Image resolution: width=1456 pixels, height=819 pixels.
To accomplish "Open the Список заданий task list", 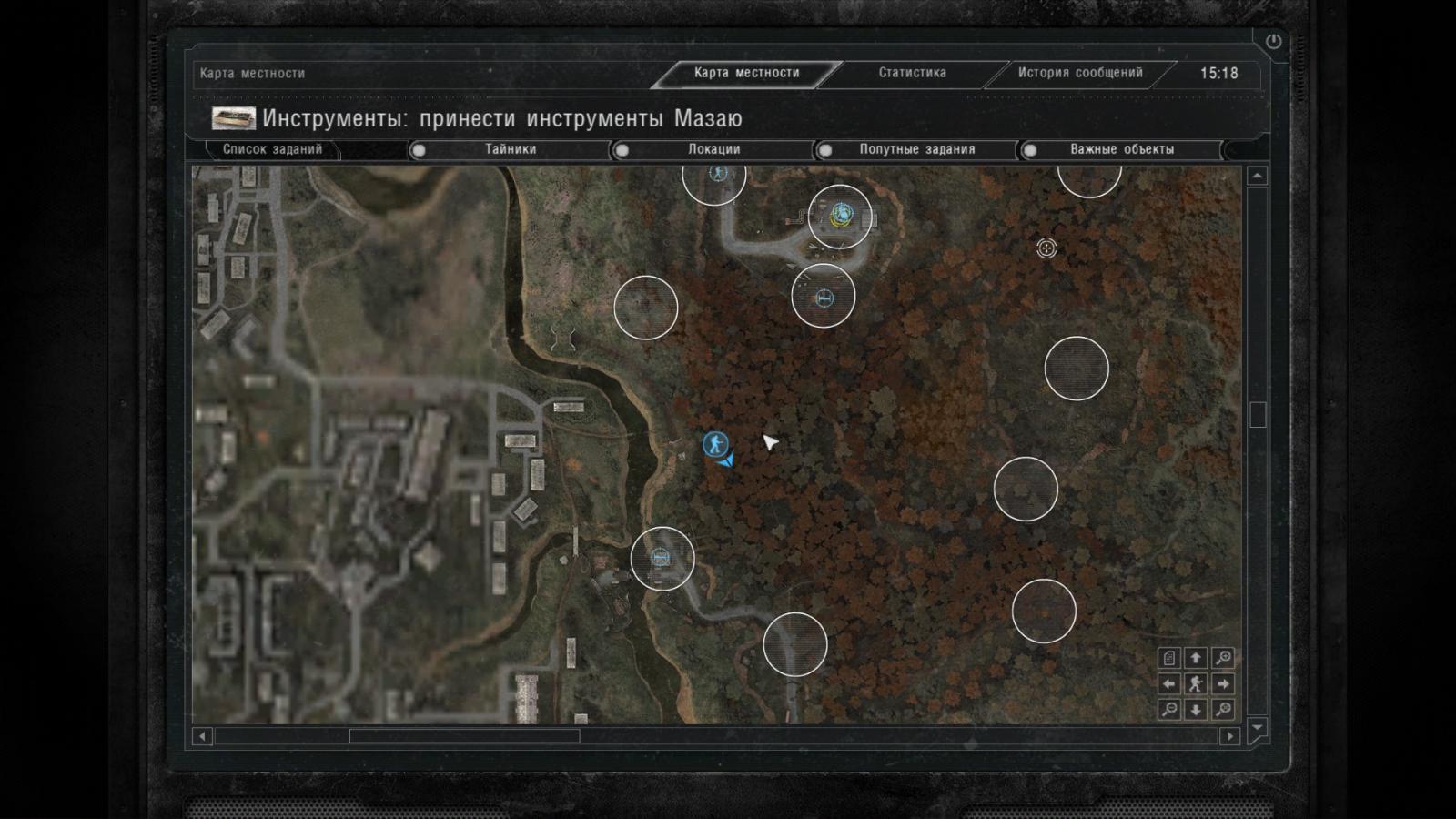I will coord(271,149).
